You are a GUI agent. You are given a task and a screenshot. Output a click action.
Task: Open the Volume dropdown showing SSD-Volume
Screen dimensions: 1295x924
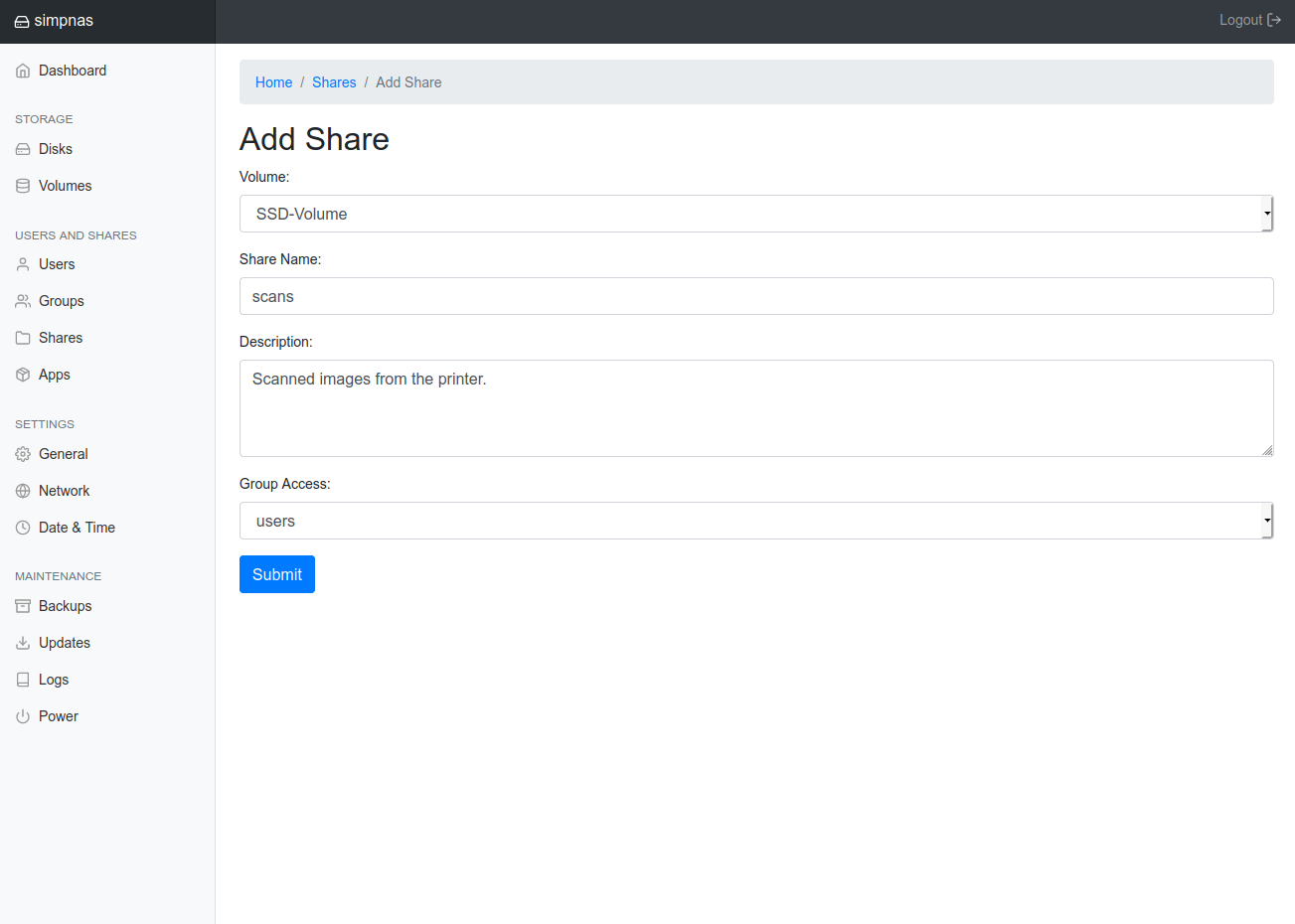(x=755, y=214)
